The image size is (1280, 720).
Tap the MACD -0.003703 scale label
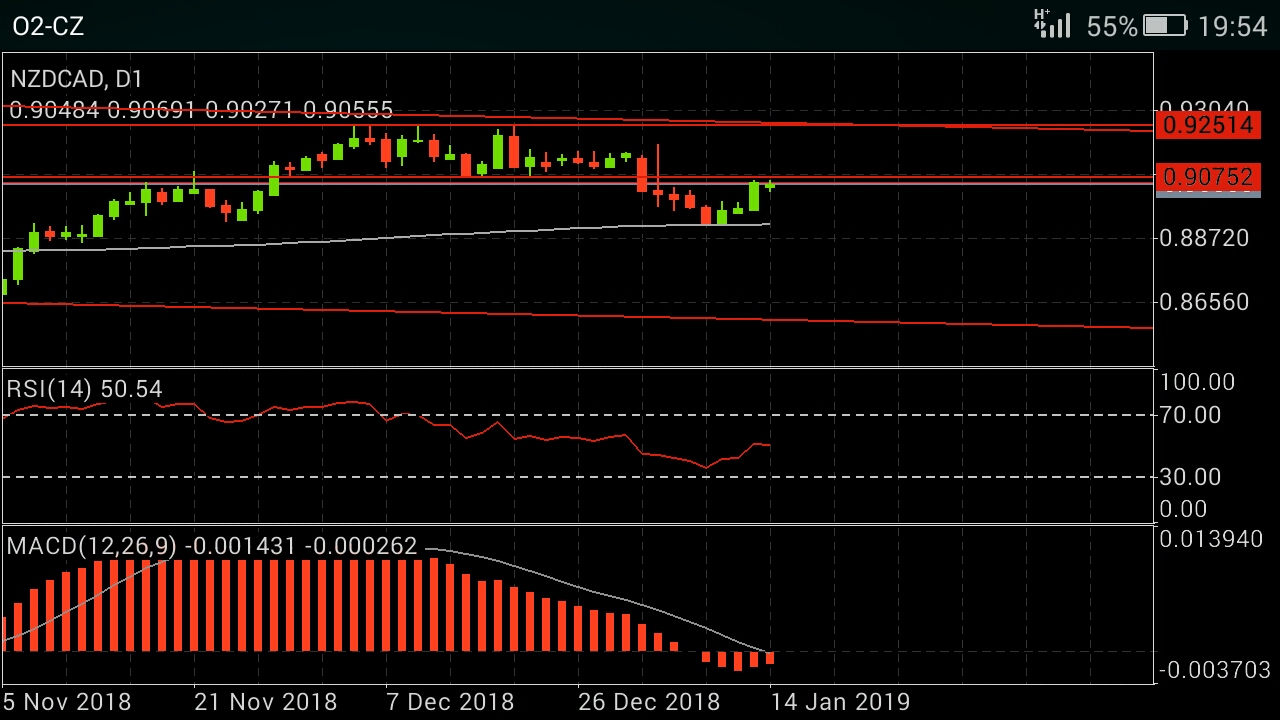[x=1214, y=670]
